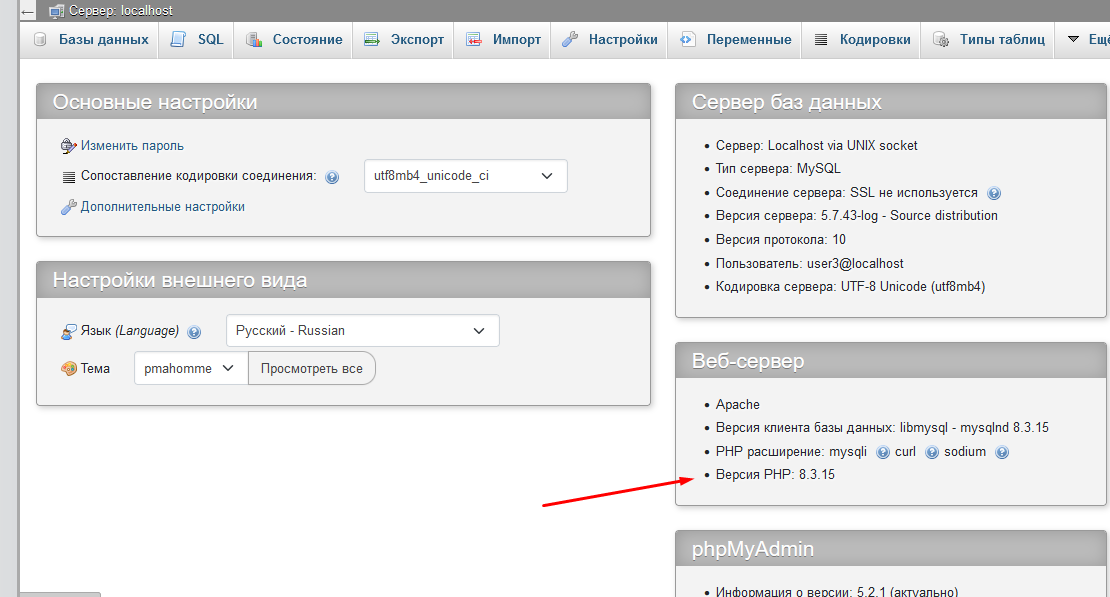
Task: Open the Дополнительные настройки link
Action: tap(162, 207)
